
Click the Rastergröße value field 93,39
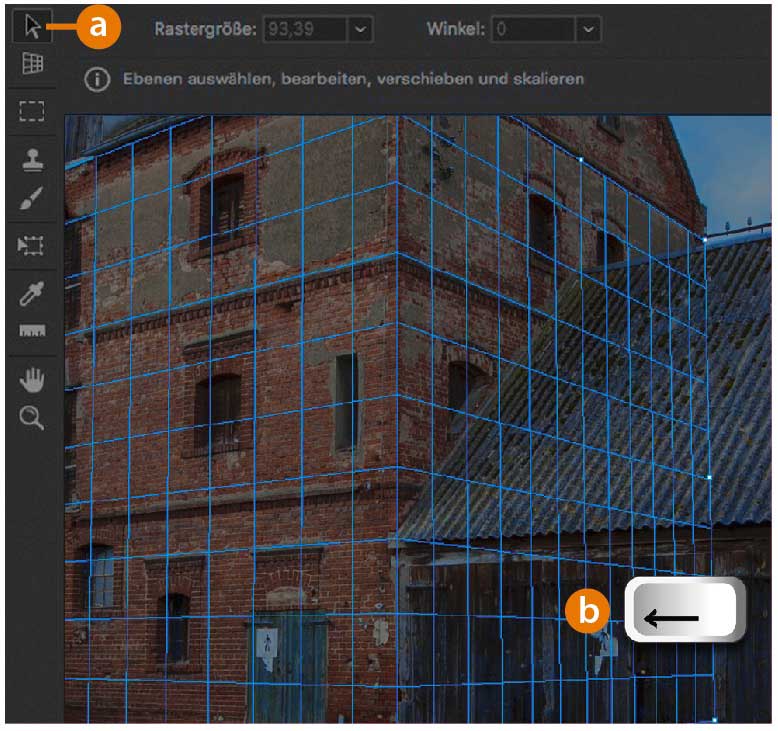[306, 29]
